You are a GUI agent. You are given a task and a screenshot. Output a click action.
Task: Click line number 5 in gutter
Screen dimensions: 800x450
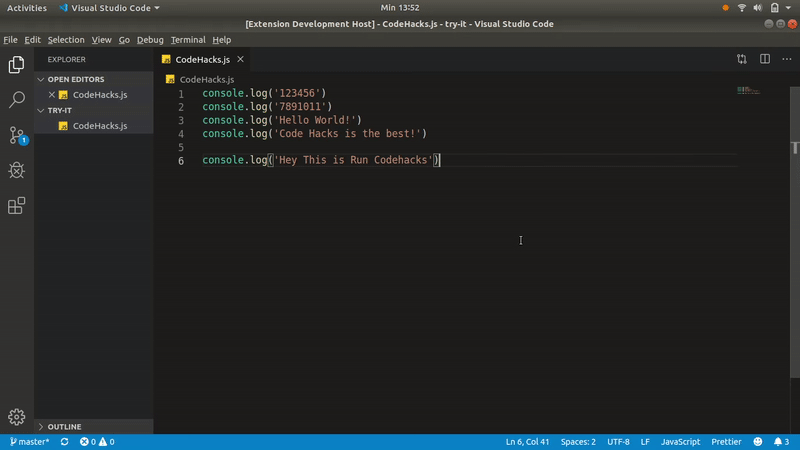[181, 147]
